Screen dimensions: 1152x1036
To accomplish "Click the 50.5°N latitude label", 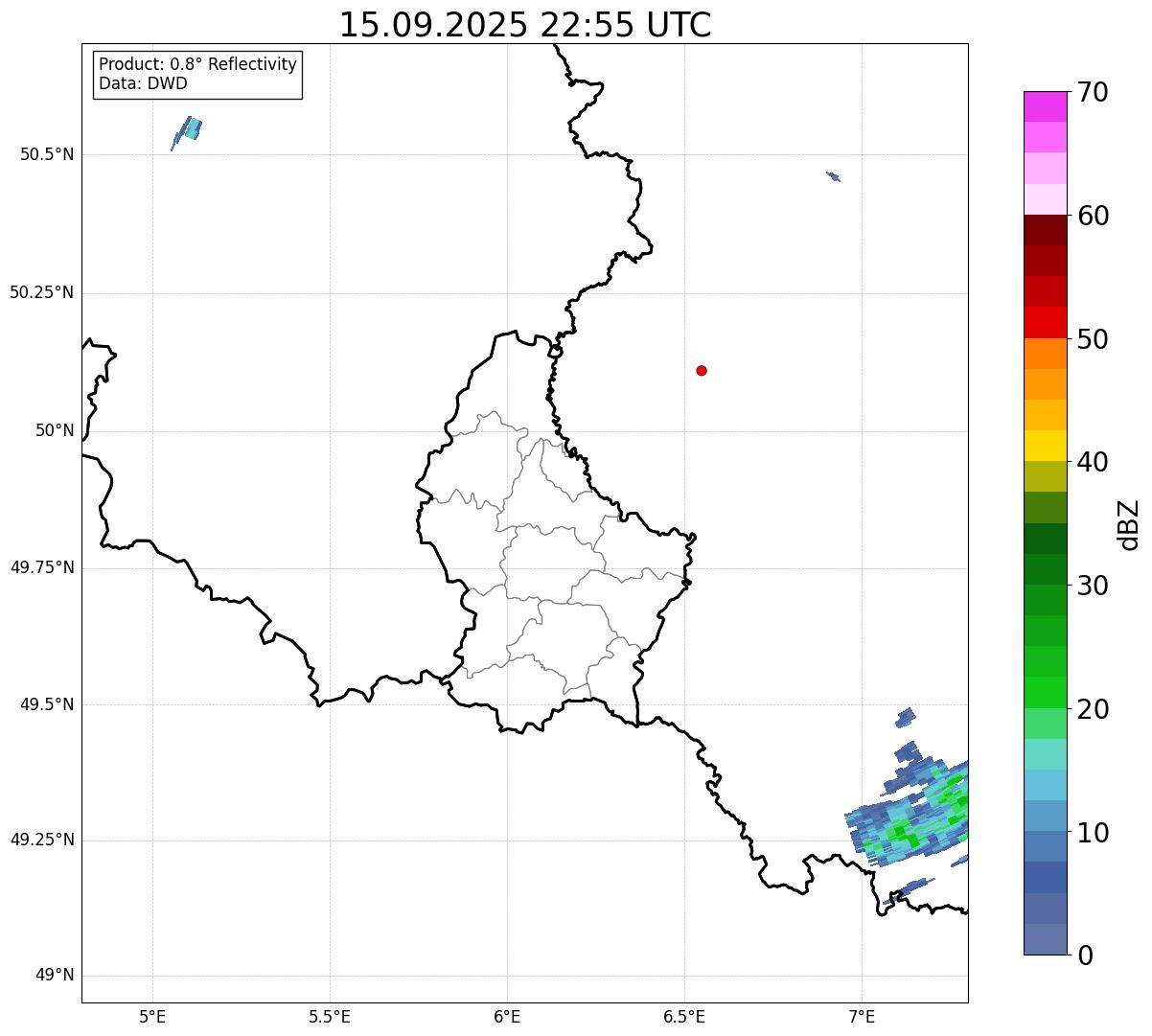I will 47,154.
